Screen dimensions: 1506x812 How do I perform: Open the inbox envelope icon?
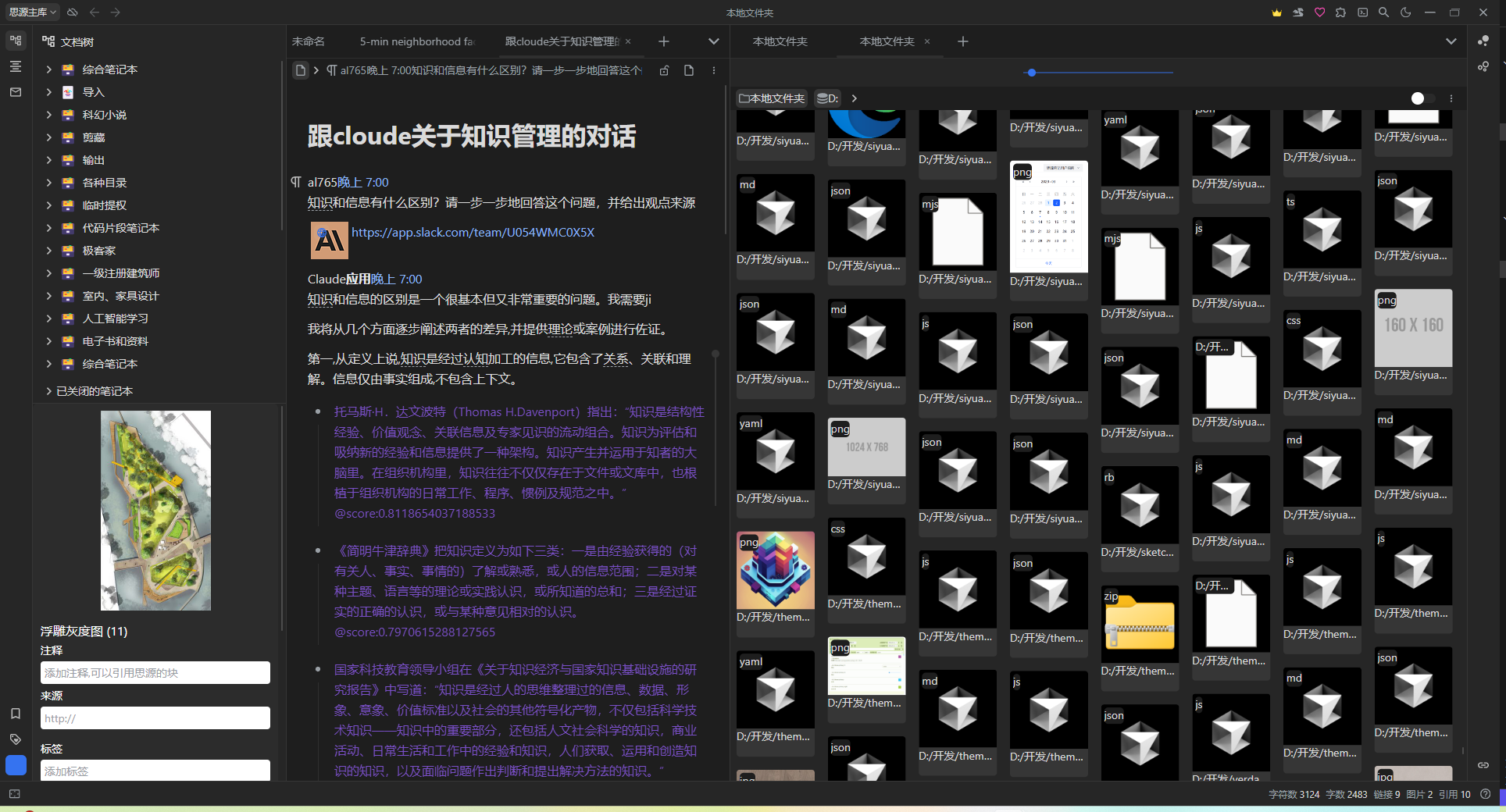[x=16, y=92]
